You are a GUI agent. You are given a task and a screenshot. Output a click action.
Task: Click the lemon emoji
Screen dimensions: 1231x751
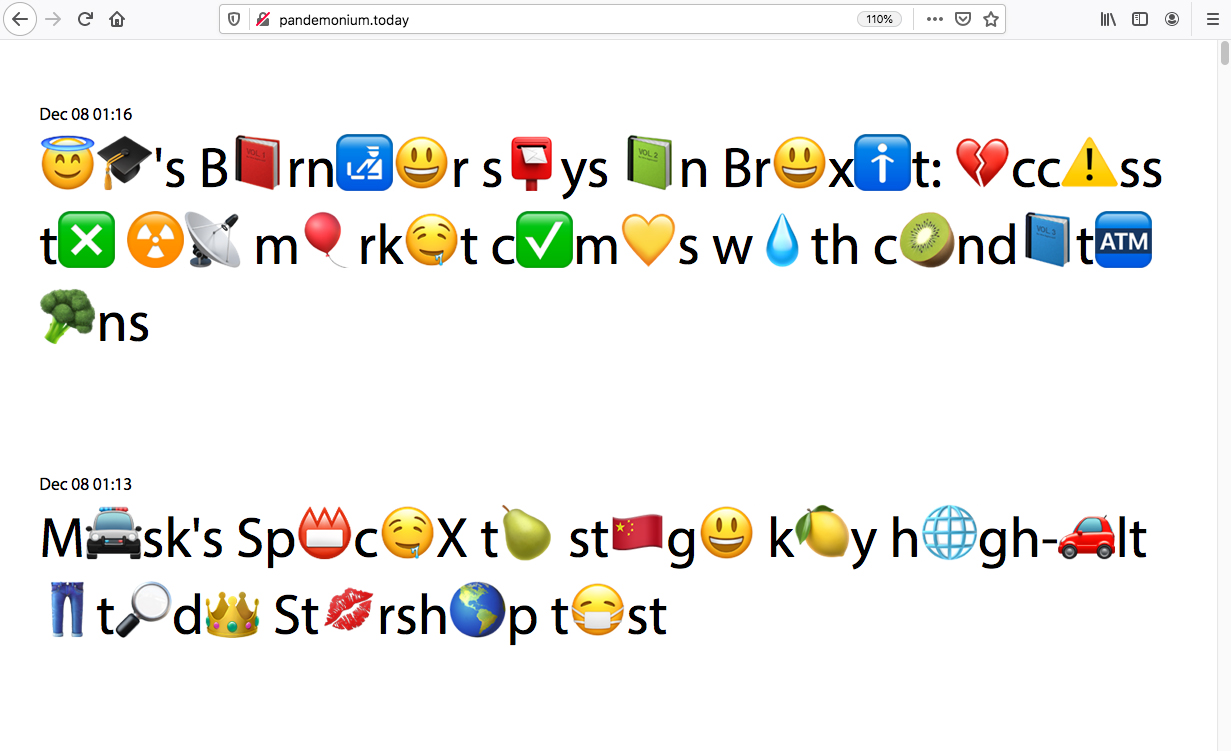822,534
